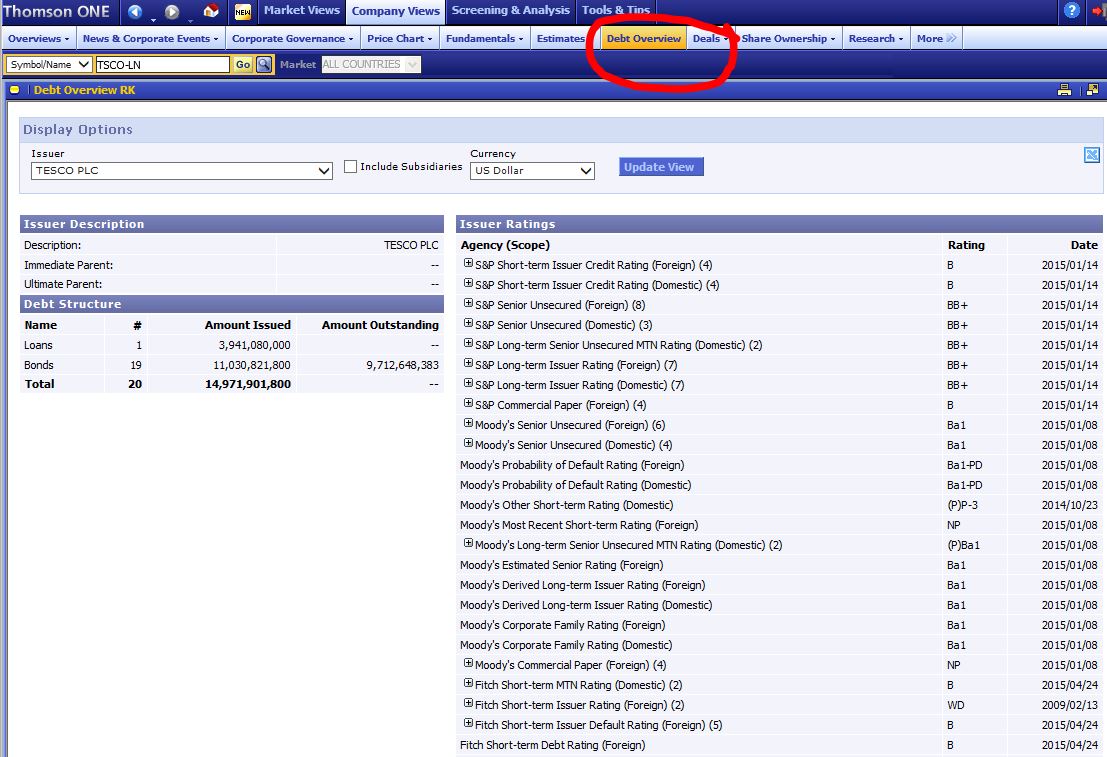Click the back navigation arrow icon

135,12
